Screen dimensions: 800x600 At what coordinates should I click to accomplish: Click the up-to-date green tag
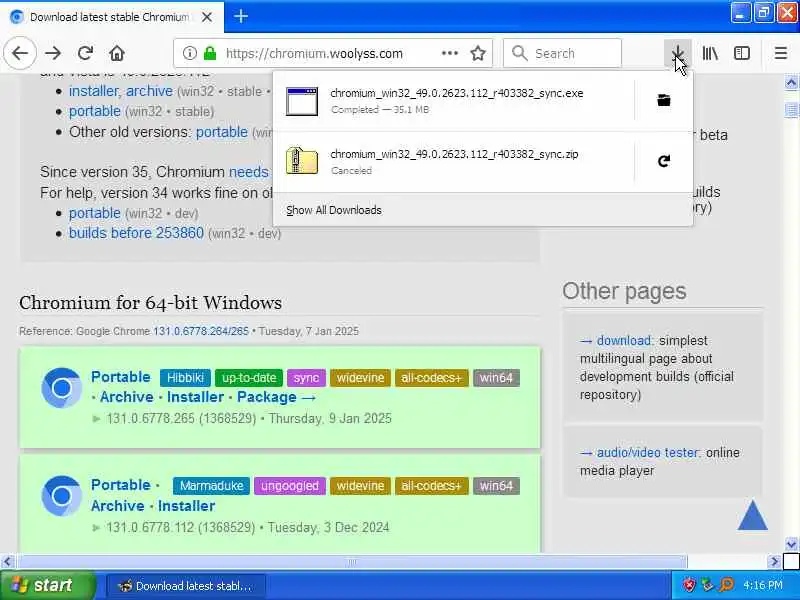click(249, 378)
